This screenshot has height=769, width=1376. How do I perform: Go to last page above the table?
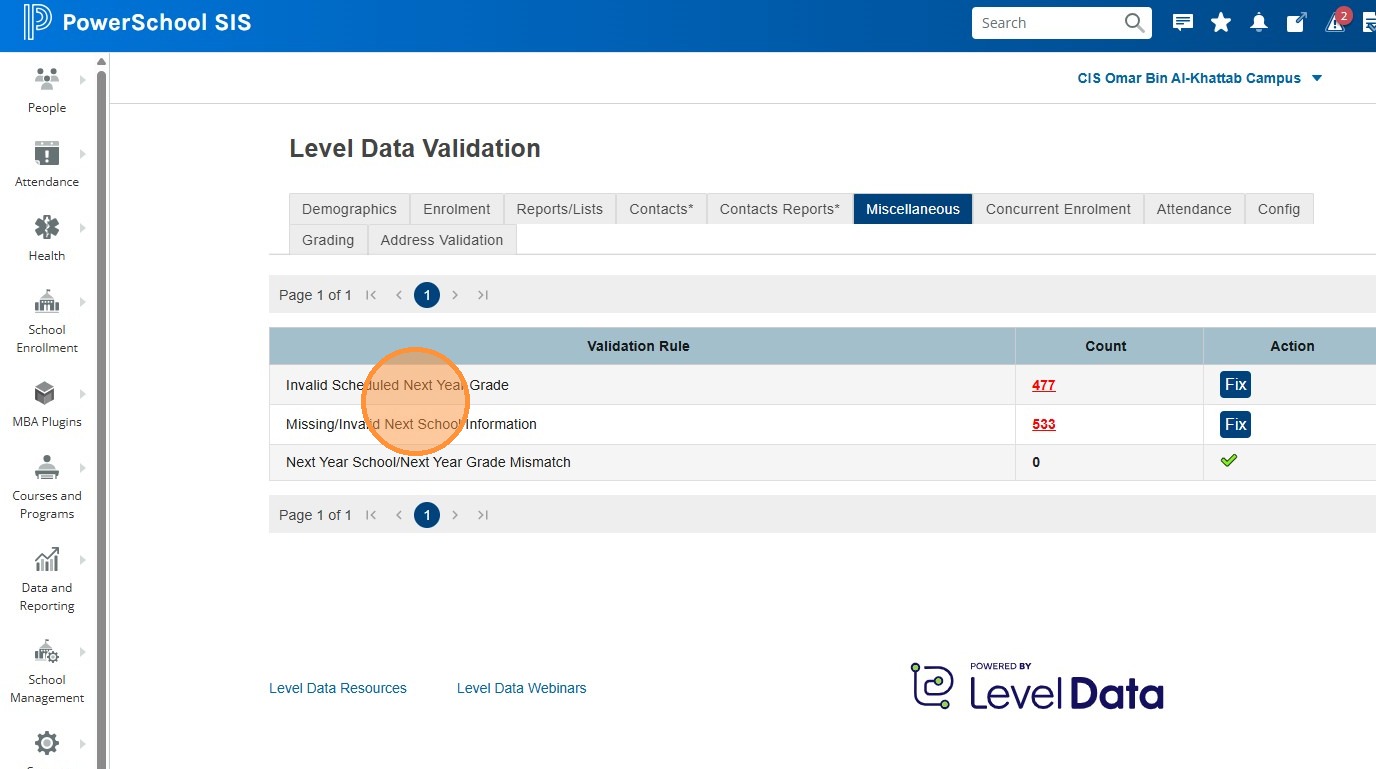point(483,295)
